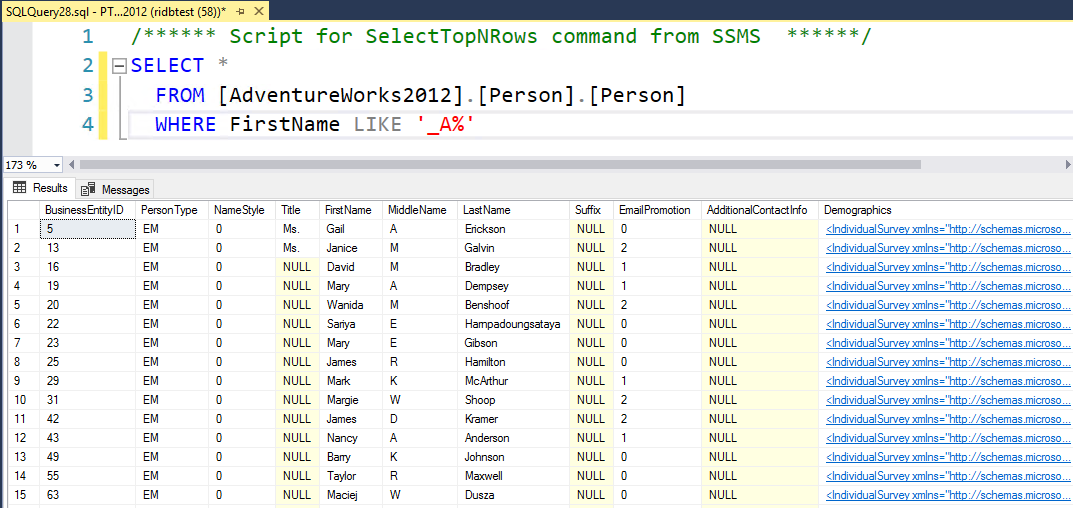Click the Results grid icon
Viewport: 1073px width, 508px height.
pos(20,188)
